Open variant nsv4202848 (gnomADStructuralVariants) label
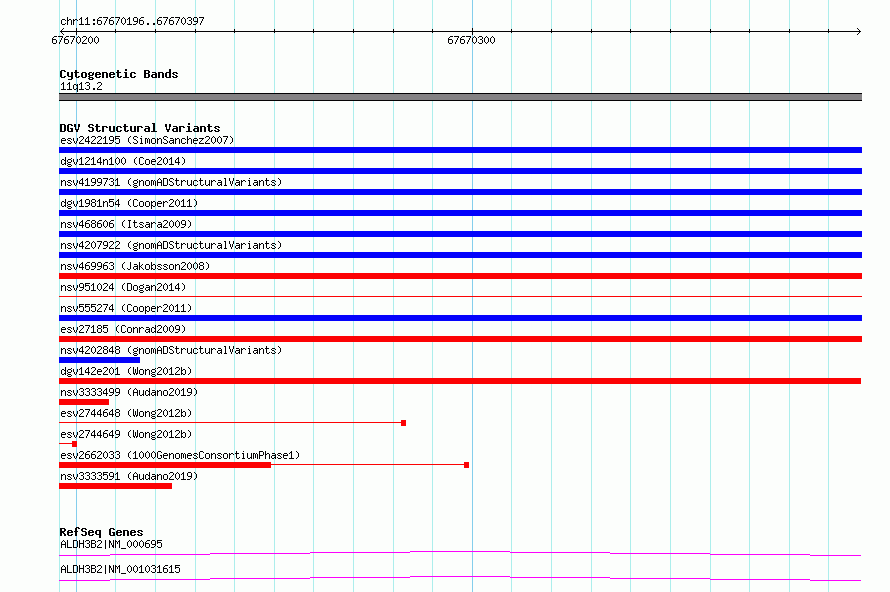This screenshot has height=592, width=890. 171,350
